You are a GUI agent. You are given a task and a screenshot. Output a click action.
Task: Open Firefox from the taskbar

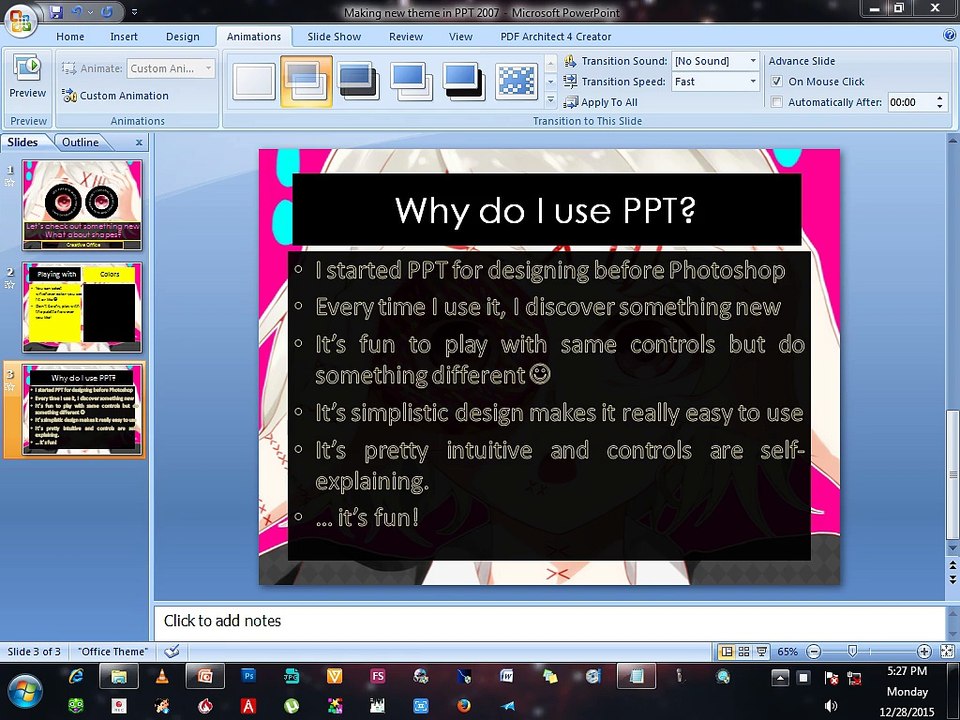point(464,706)
